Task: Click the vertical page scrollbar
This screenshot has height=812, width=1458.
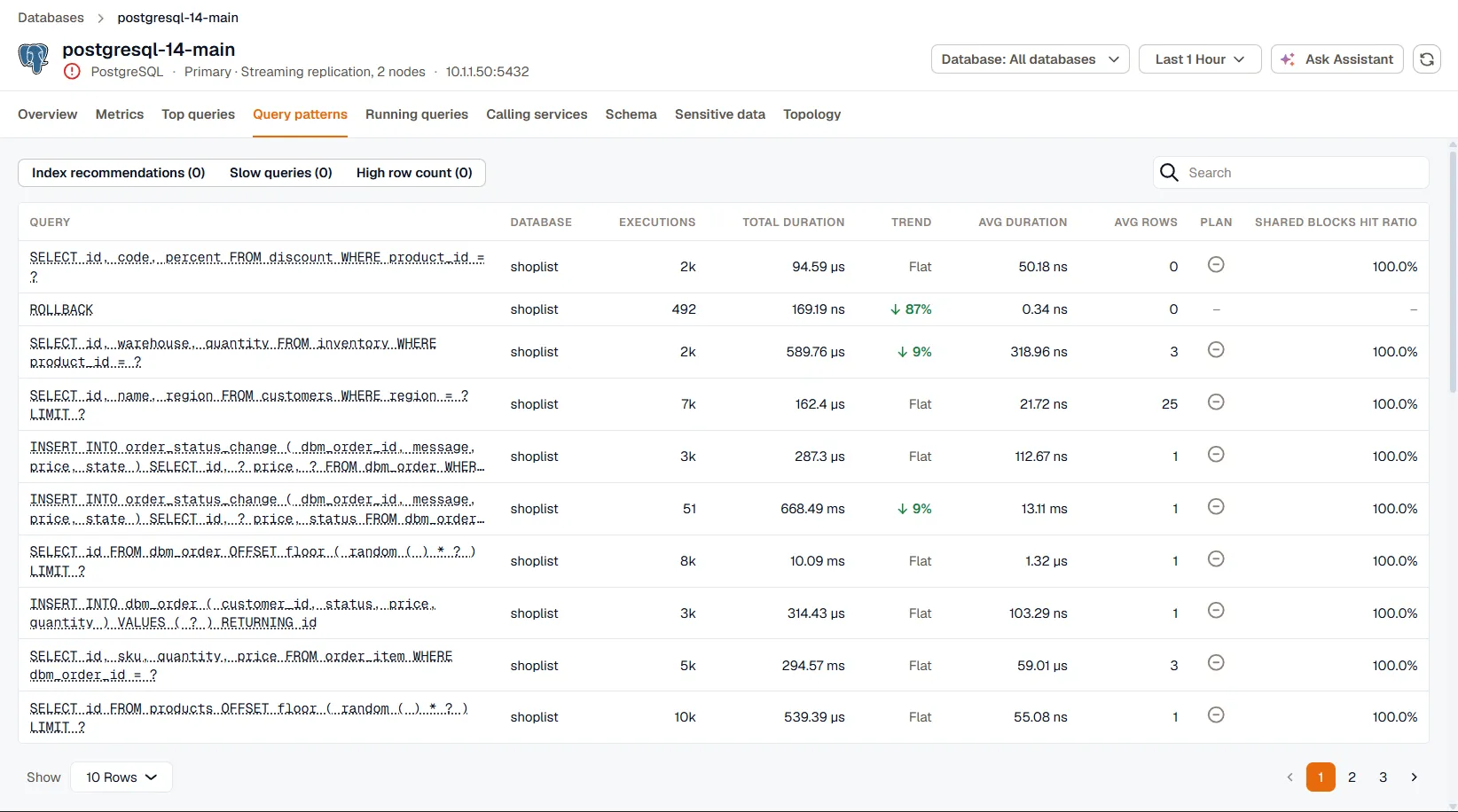Action: 1453,270
